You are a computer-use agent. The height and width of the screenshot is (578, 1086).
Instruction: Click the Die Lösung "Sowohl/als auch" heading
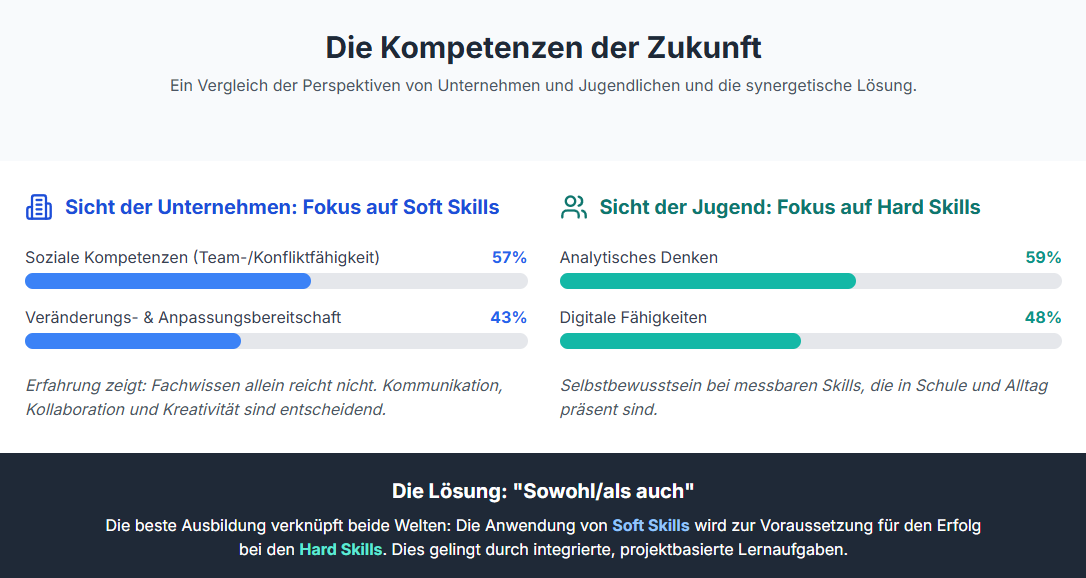543,491
